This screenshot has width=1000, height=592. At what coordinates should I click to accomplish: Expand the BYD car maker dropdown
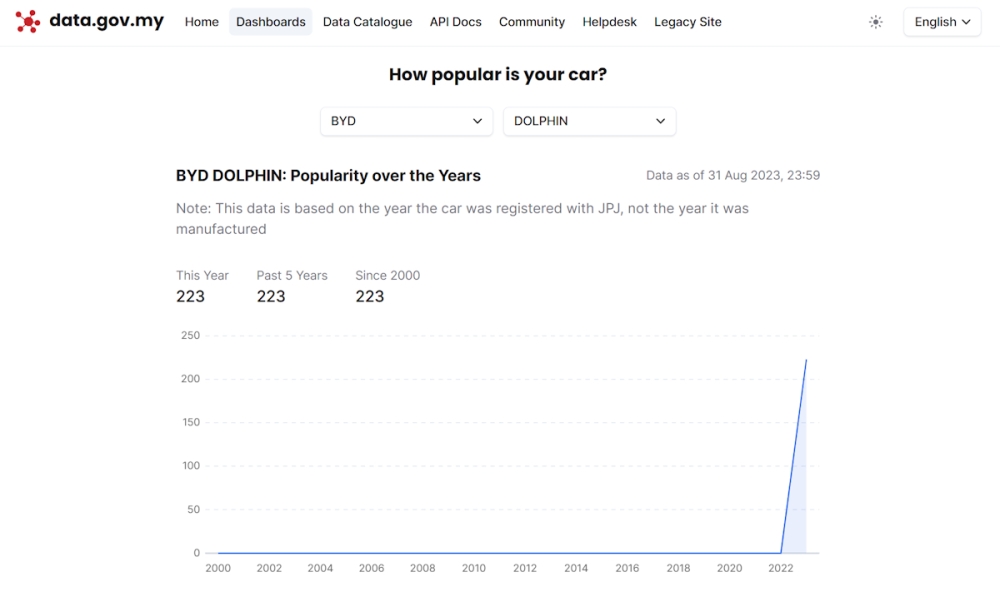click(406, 121)
